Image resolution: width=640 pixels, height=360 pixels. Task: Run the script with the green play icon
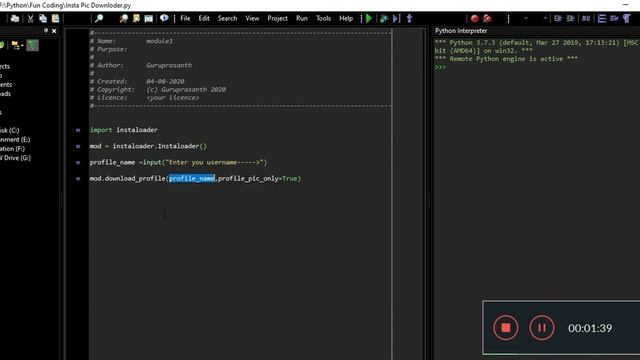pos(369,18)
